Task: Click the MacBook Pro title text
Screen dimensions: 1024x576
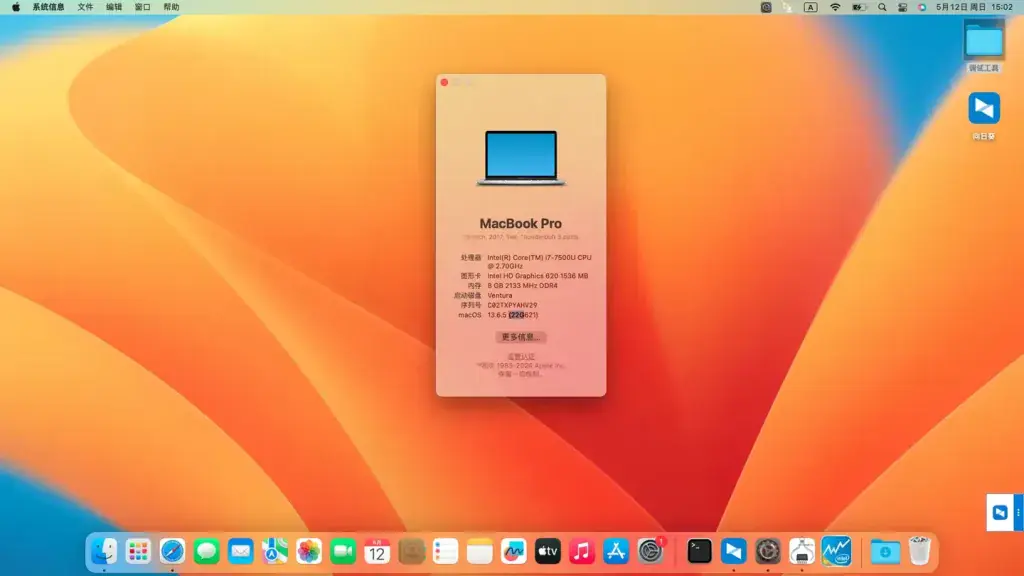Action: [x=520, y=223]
